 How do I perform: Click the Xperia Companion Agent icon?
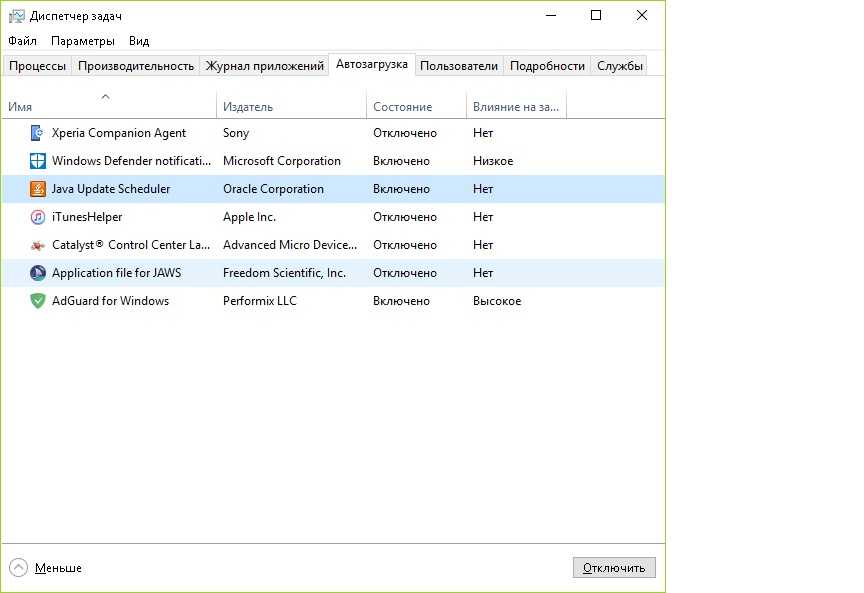click(x=37, y=133)
